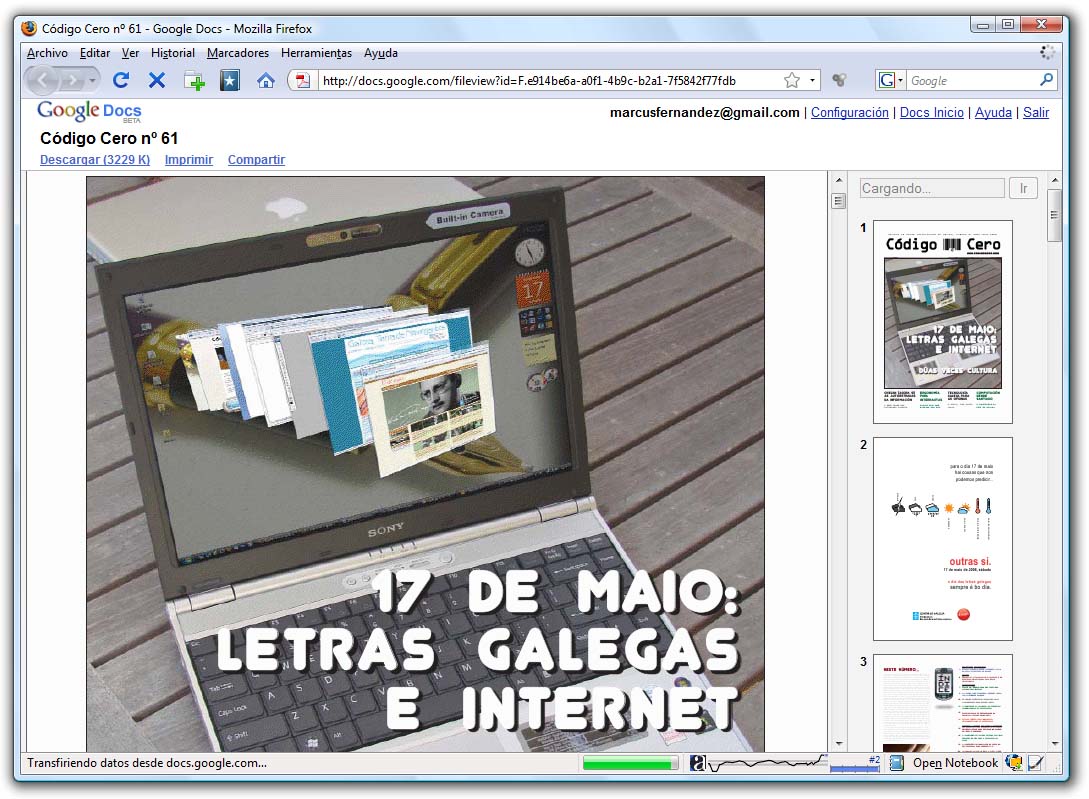Open the Marcadores menu
The image size is (1089, 799).
click(238, 53)
